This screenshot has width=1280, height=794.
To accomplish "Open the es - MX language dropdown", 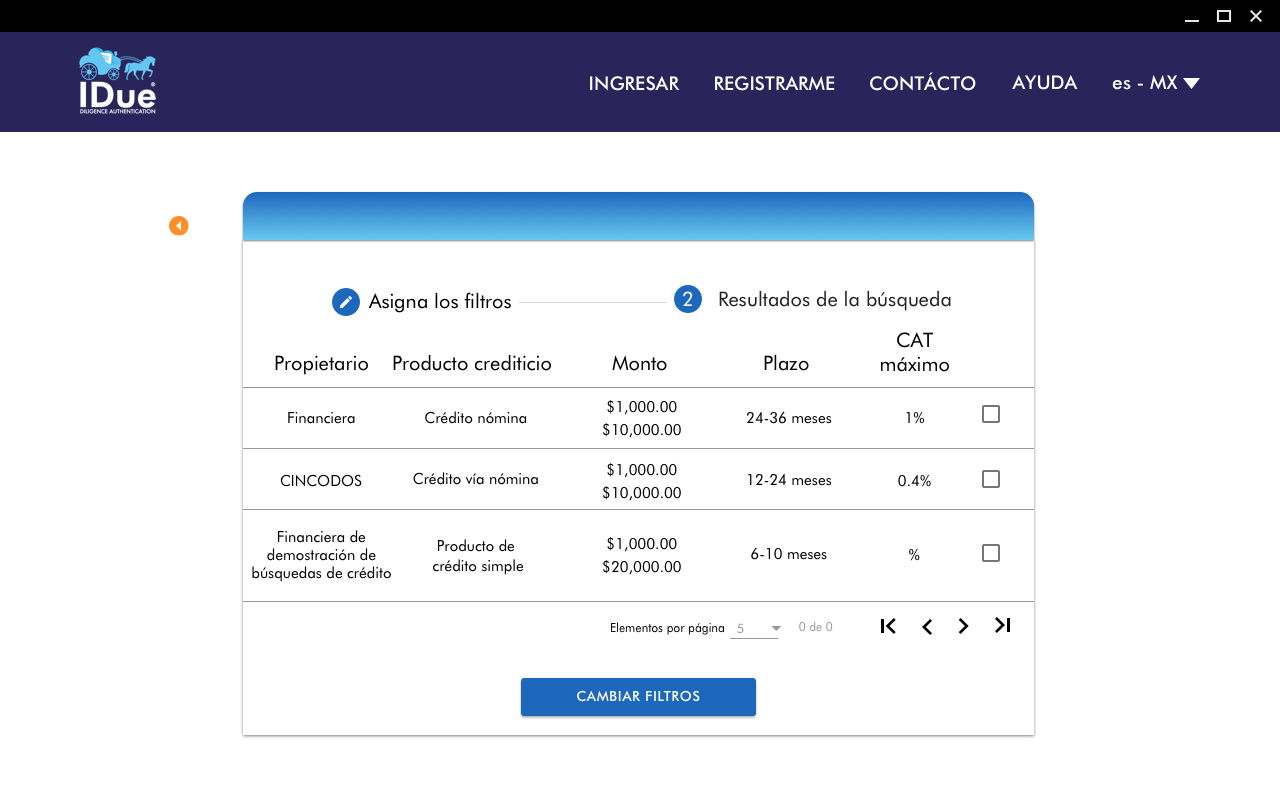I will (x=1155, y=83).
